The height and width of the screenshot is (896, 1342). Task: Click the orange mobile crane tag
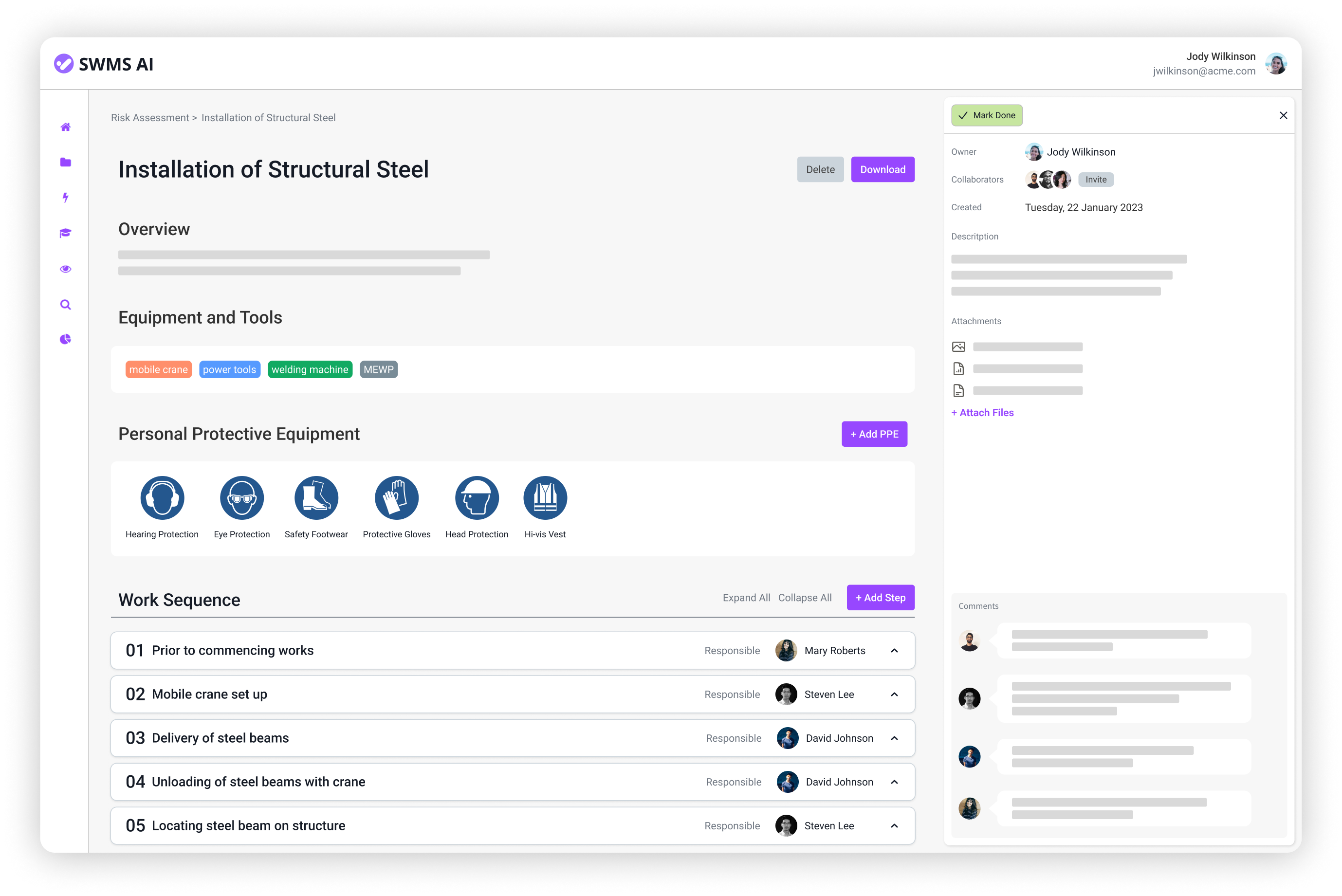(158, 370)
